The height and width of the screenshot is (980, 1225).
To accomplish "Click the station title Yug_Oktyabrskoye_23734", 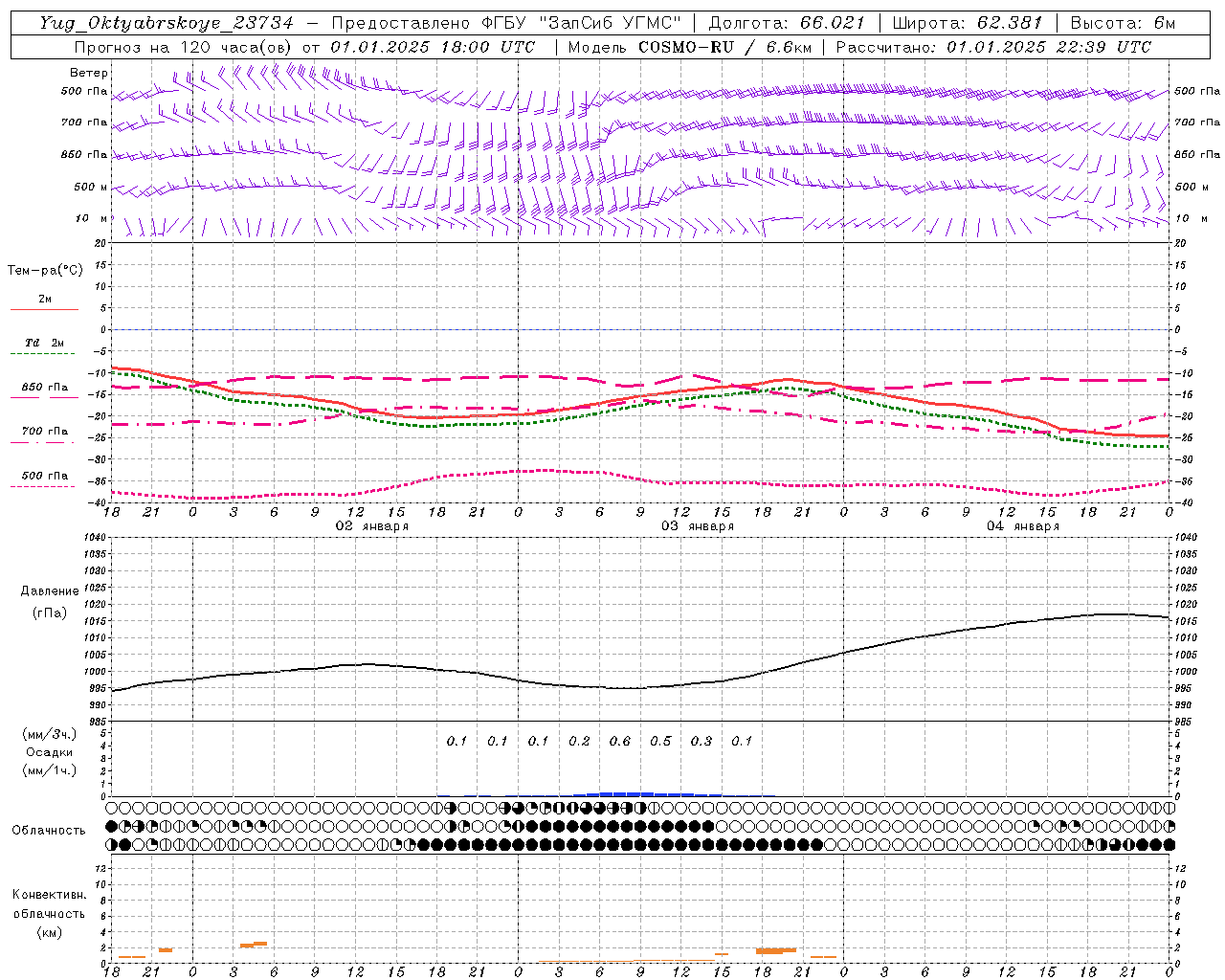I will pos(166,23).
